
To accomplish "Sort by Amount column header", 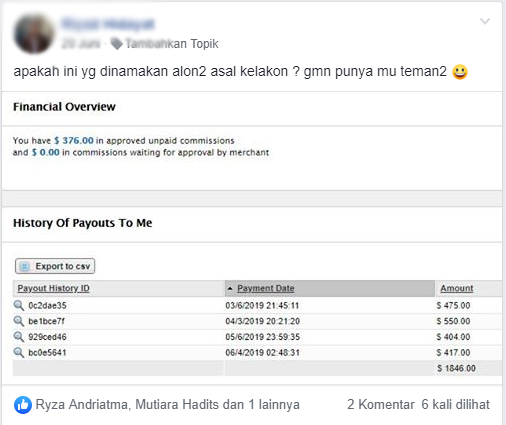I will (x=457, y=288).
